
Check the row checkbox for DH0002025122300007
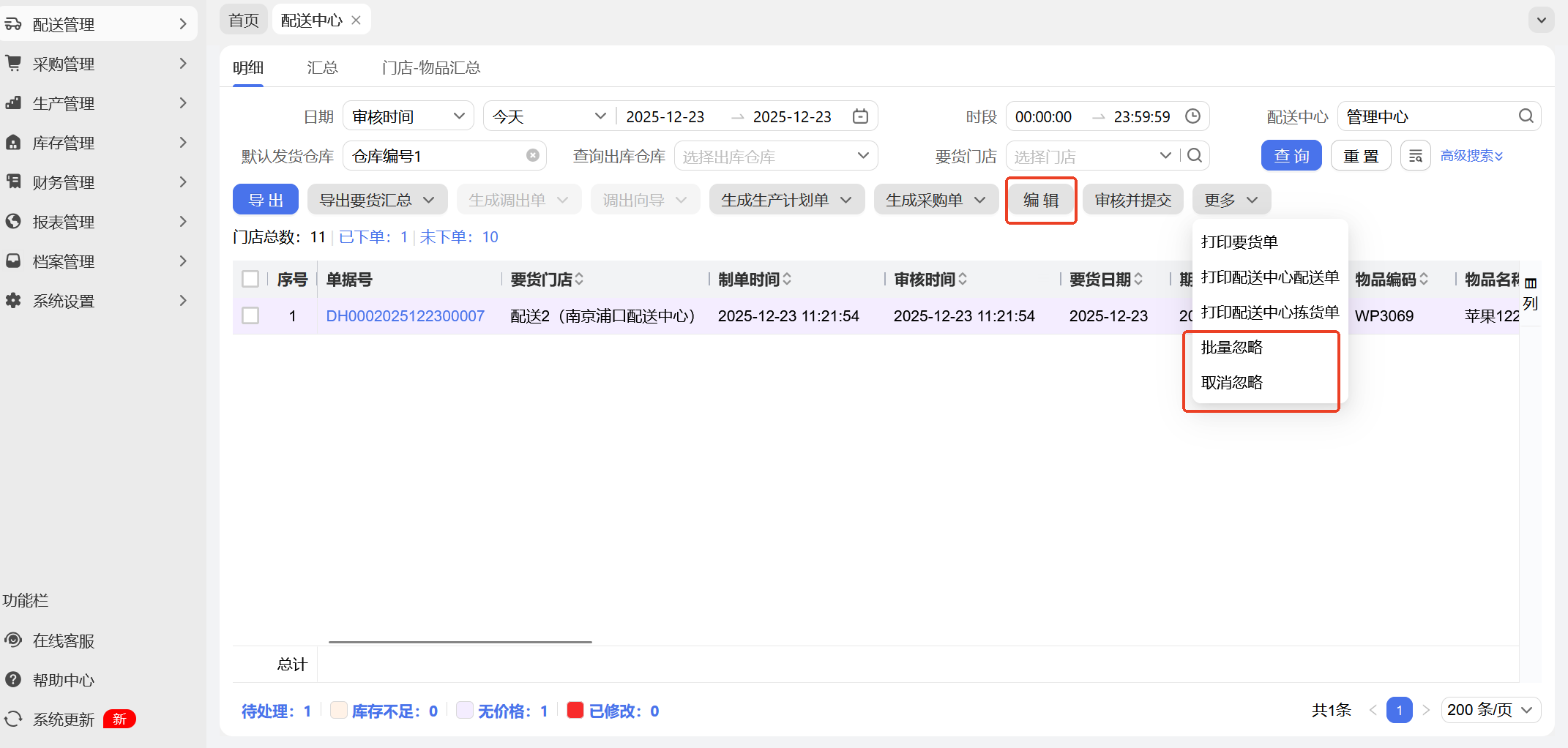pos(250,315)
